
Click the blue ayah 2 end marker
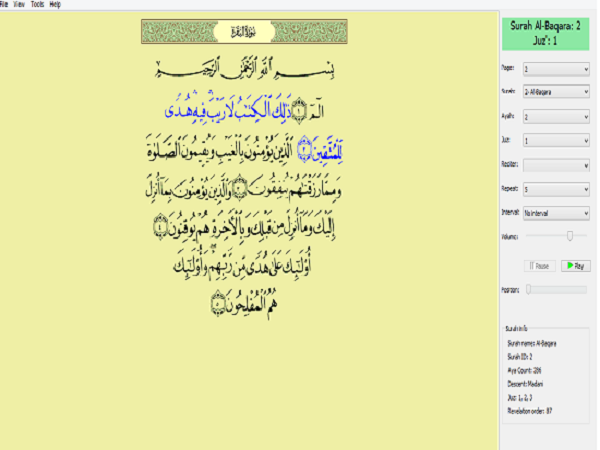click(x=305, y=149)
